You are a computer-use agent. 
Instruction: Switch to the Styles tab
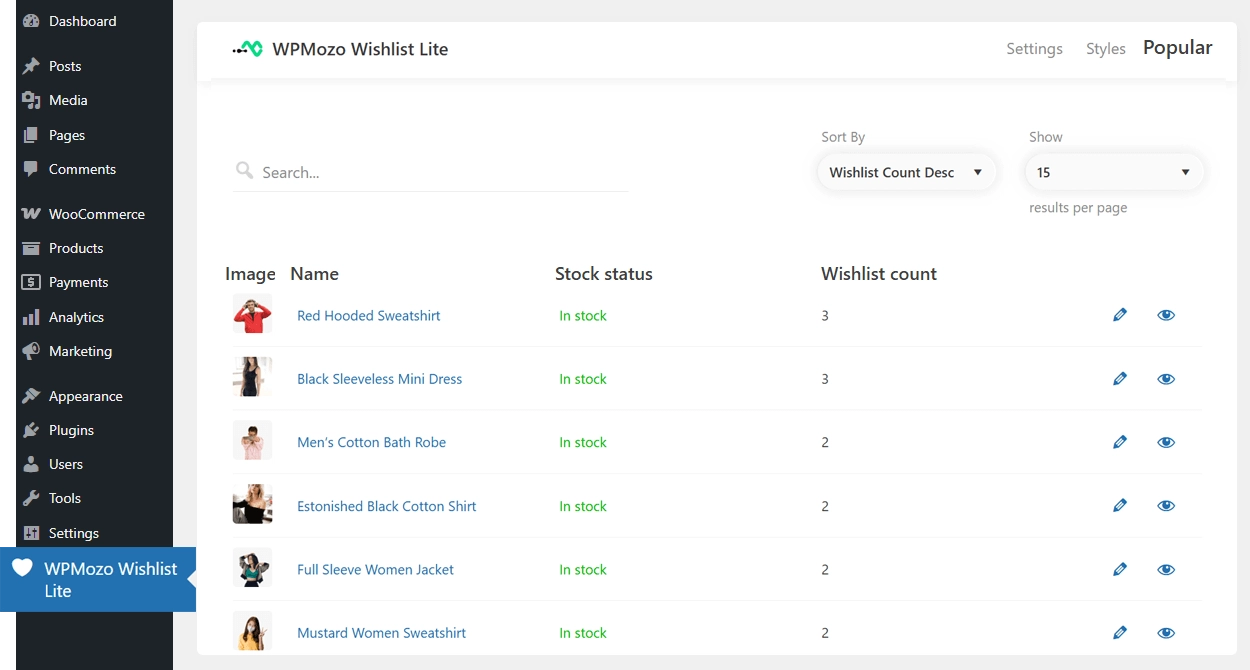1106,49
